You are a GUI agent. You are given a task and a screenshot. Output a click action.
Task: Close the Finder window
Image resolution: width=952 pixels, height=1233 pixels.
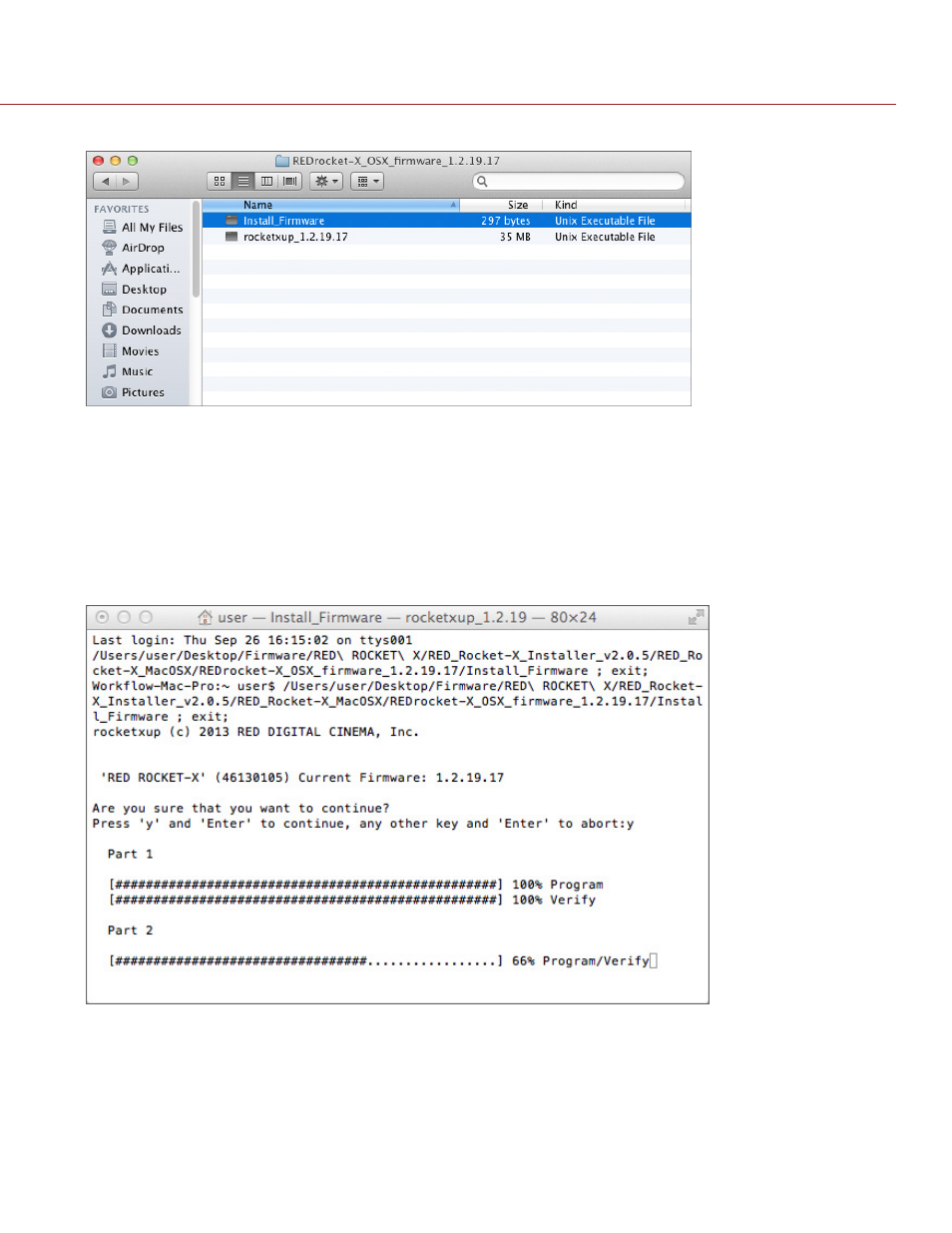click(x=98, y=161)
